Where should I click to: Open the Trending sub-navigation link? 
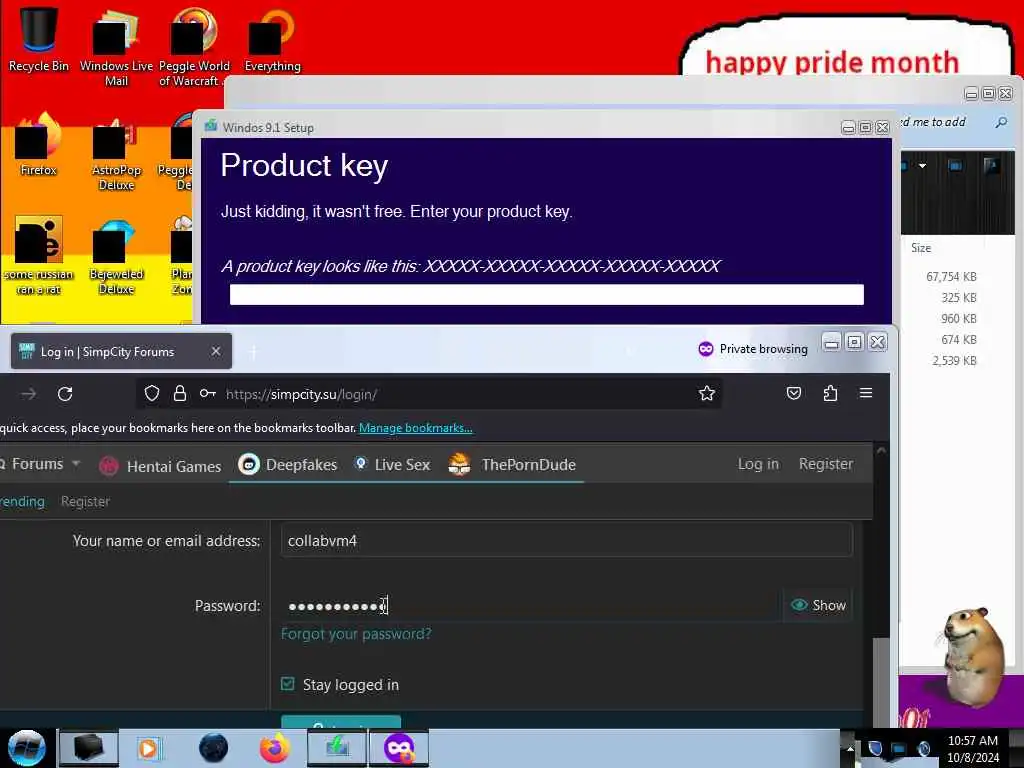coord(22,501)
